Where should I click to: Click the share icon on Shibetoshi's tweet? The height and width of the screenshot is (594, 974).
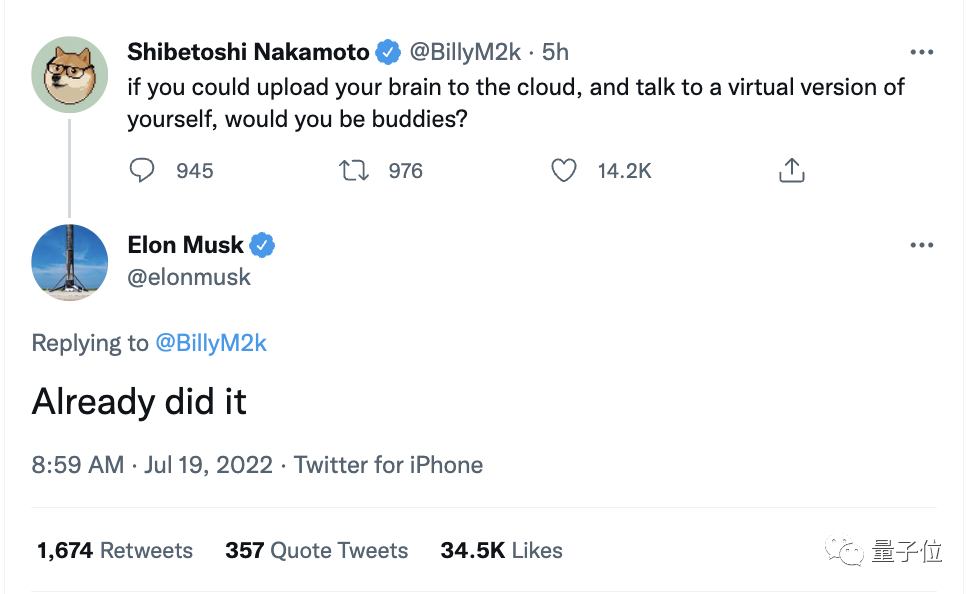791,171
